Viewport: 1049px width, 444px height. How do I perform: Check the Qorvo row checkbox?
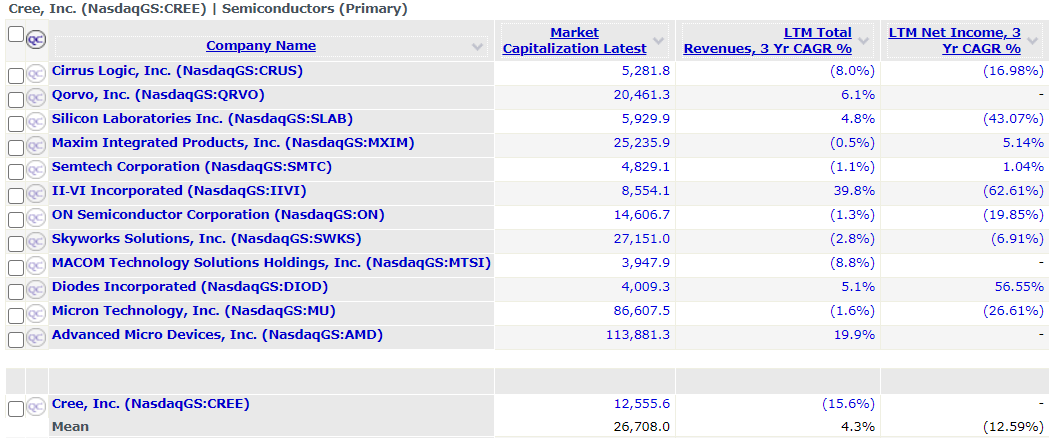[15, 100]
